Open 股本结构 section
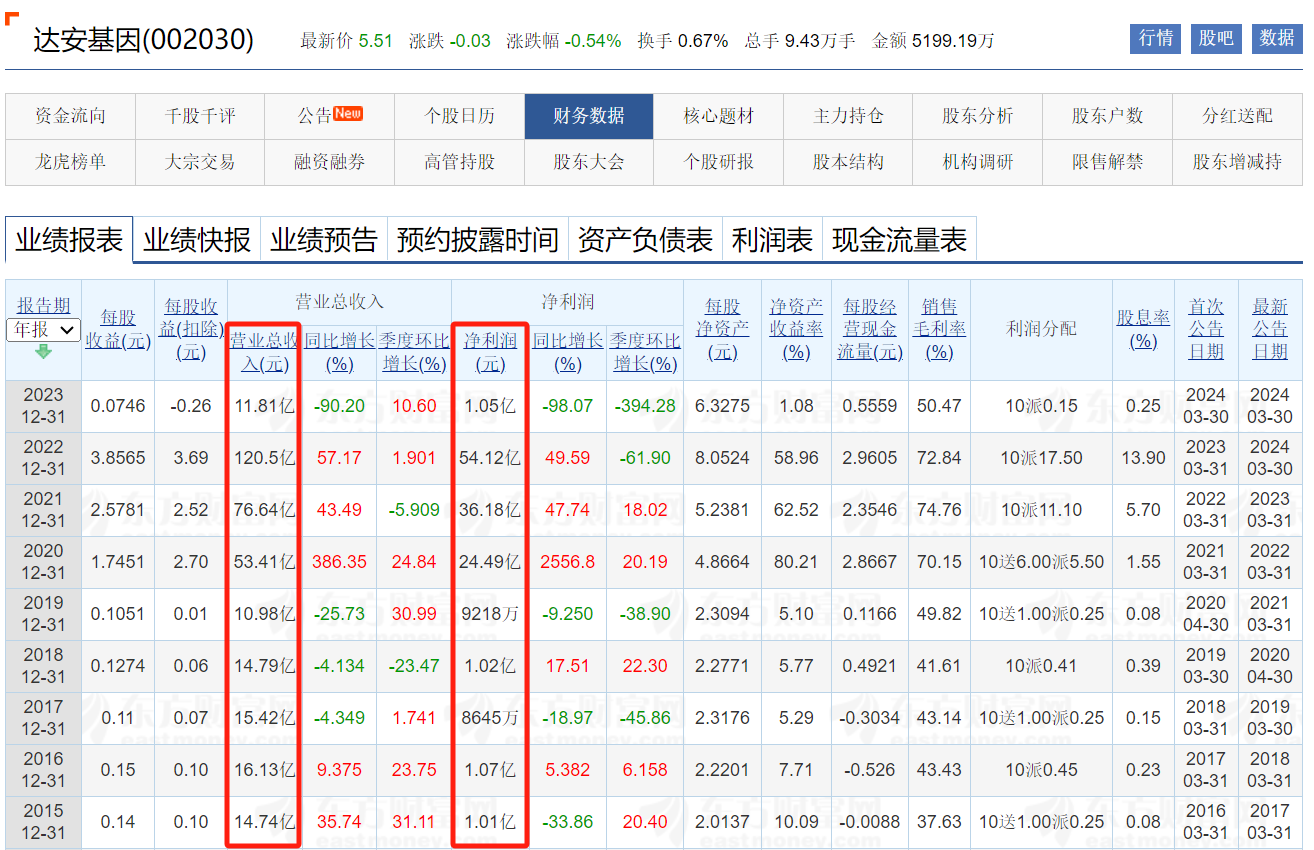Screen dimensions: 1314x850 pos(848,162)
